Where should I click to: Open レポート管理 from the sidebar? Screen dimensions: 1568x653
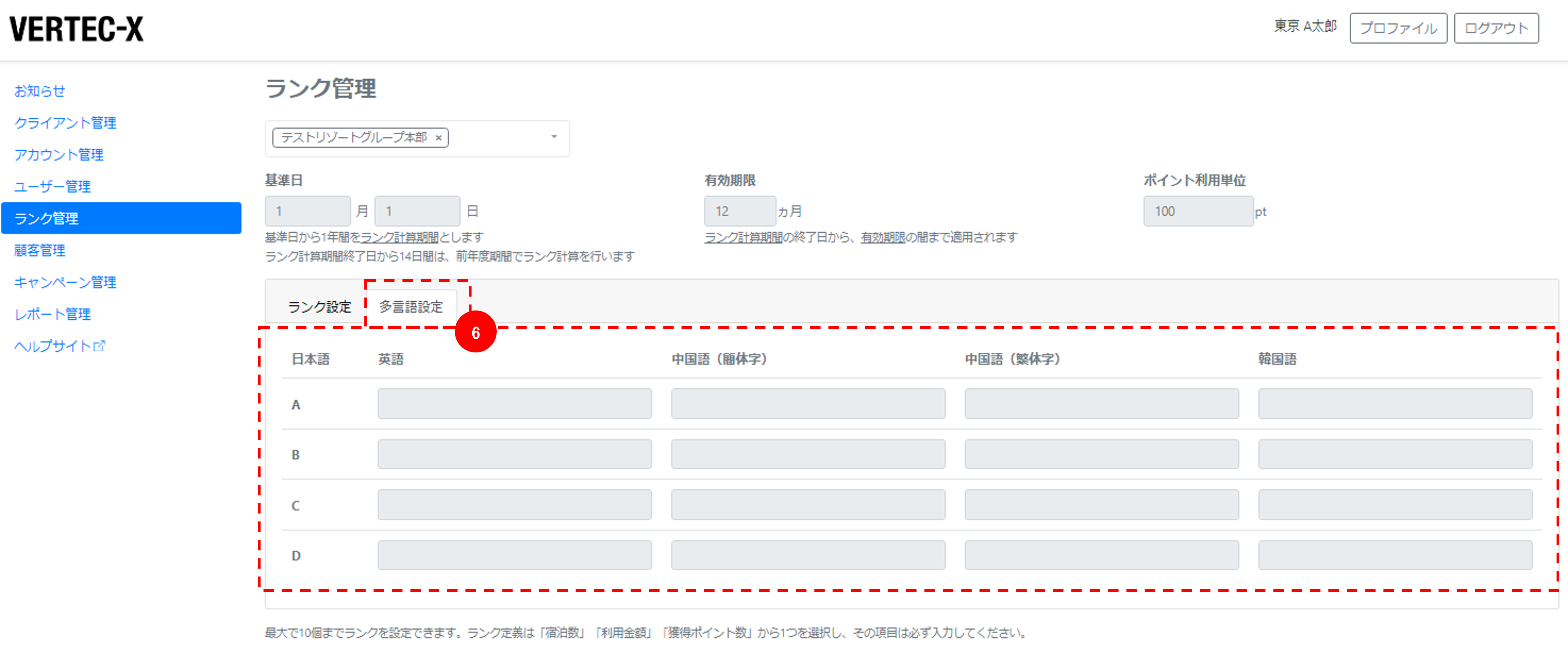(x=52, y=314)
